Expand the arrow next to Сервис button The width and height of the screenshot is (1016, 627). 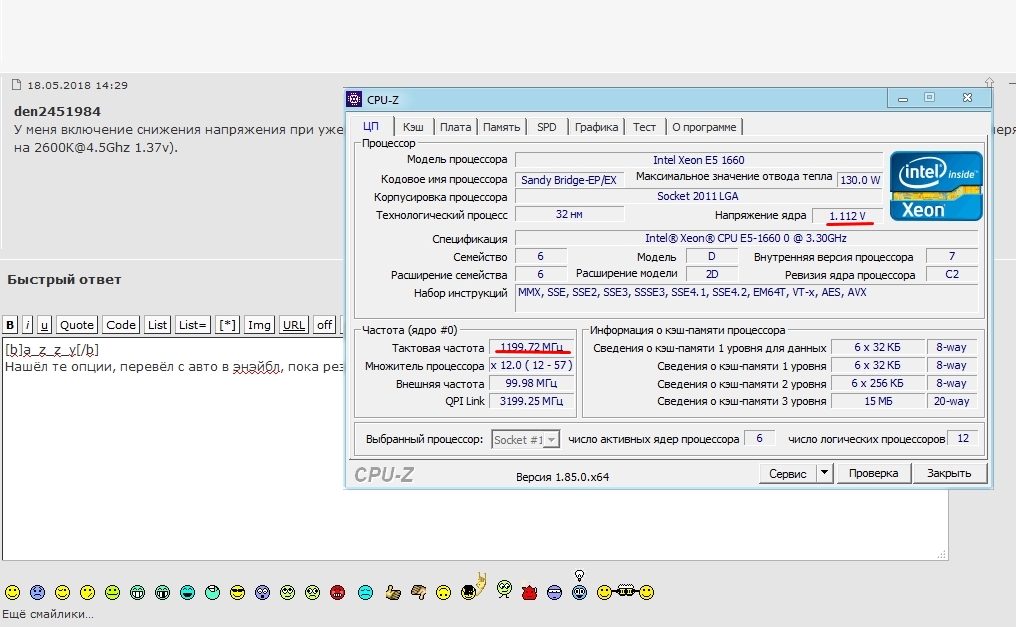click(824, 473)
